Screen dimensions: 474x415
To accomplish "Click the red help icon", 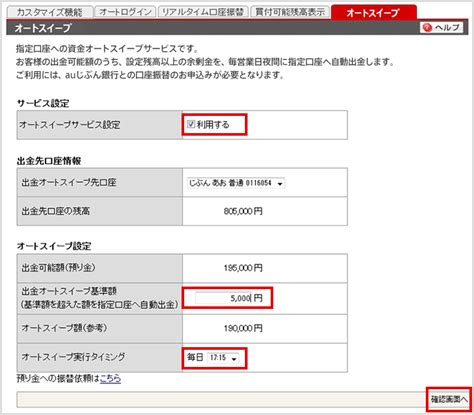I will click(x=427, y=28).
